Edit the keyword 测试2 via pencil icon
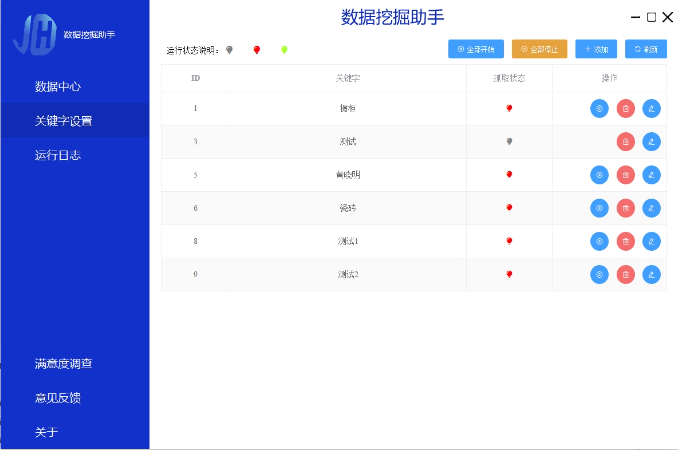 652,274
